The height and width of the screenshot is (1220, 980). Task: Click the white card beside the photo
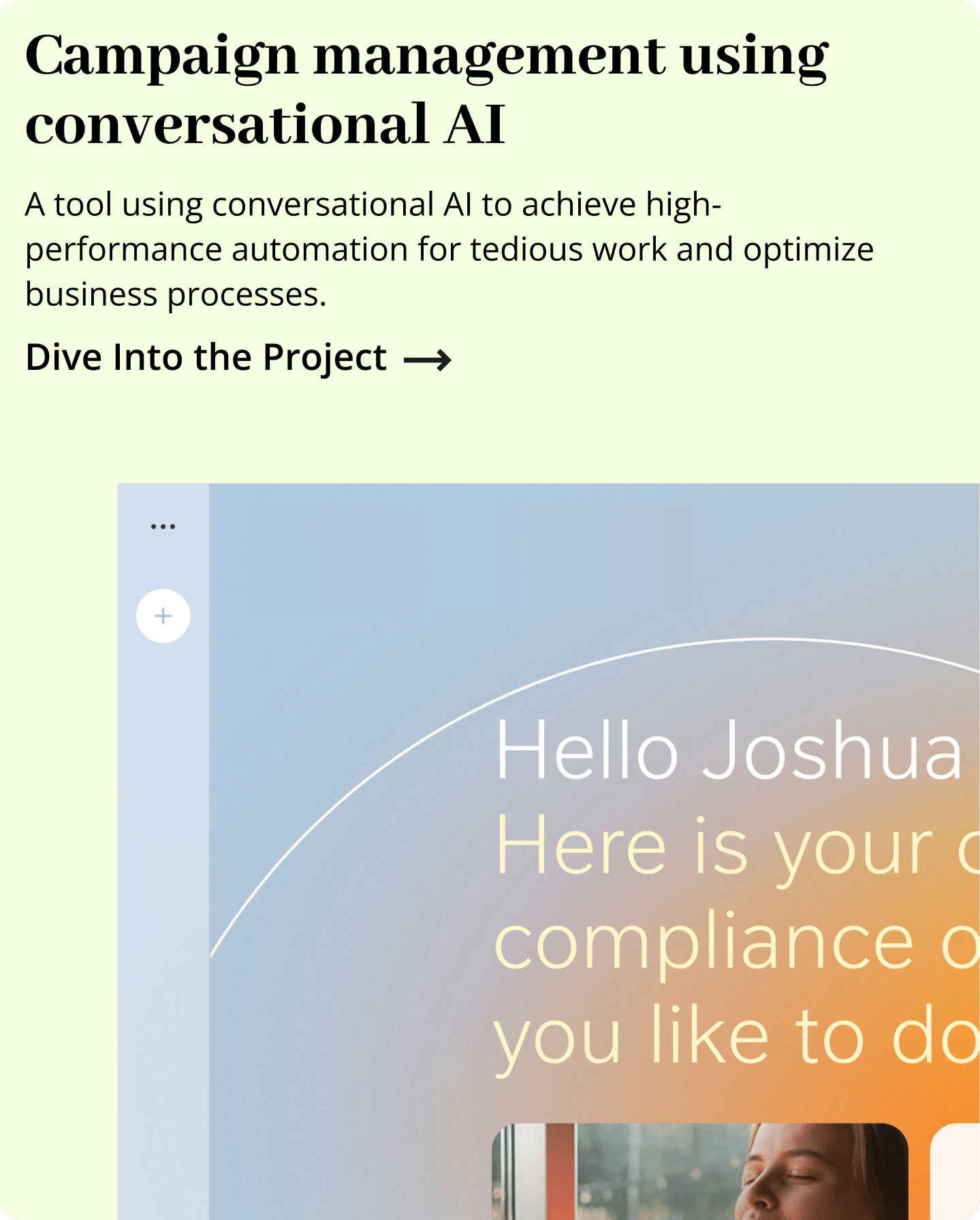point(955,1172)
